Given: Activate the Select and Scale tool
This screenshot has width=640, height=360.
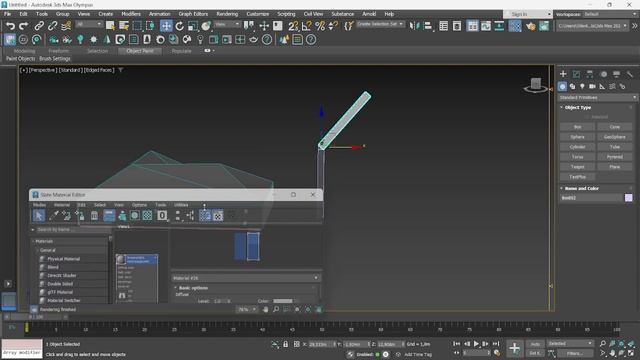Looking at the screenshot, I should coord(193,26).
